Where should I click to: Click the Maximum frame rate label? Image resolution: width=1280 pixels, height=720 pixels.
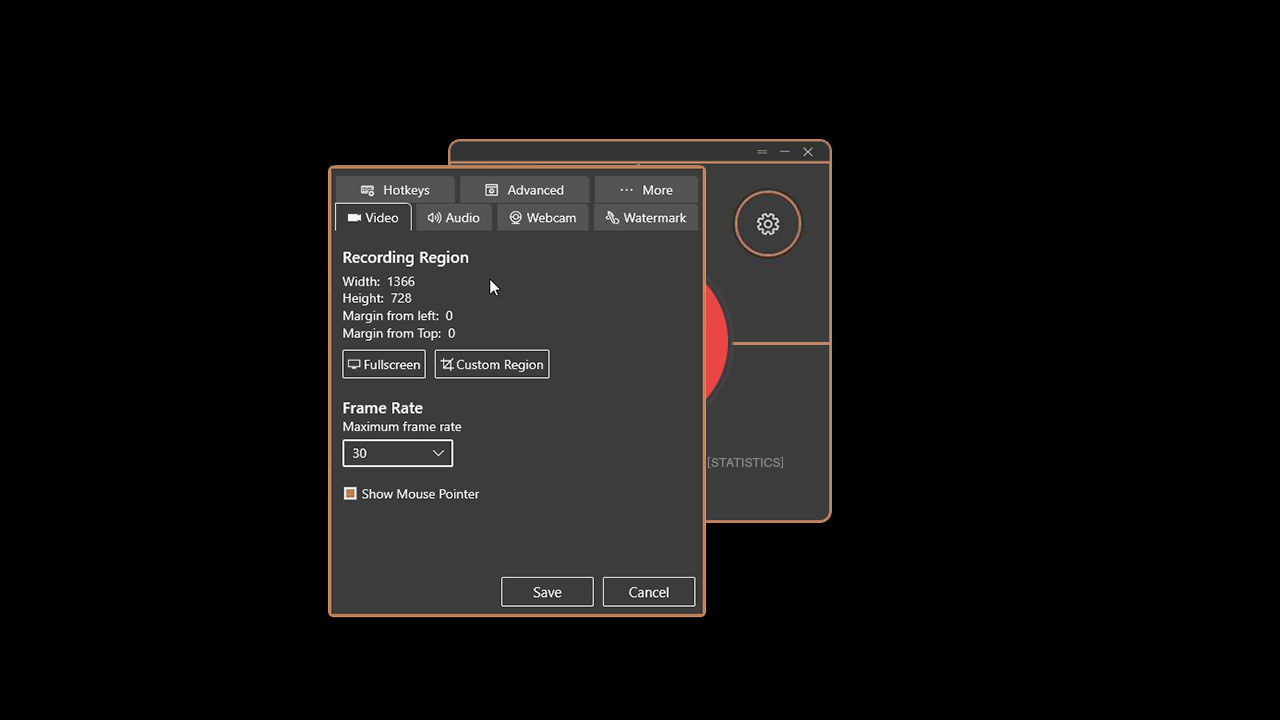(x=402, y=427)
